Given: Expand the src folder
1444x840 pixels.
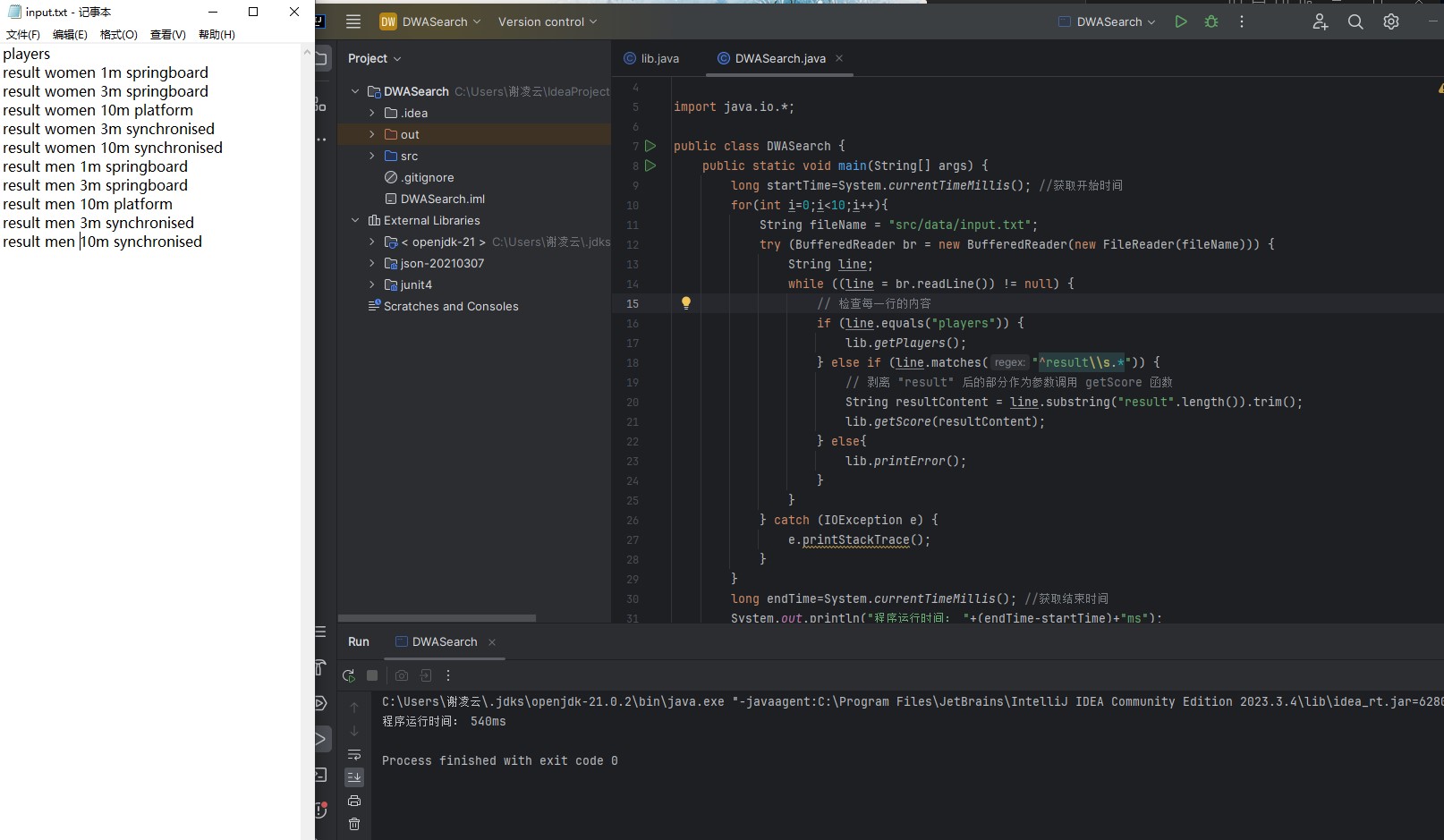Looking at the screenshot, I should tap(372, 156).
